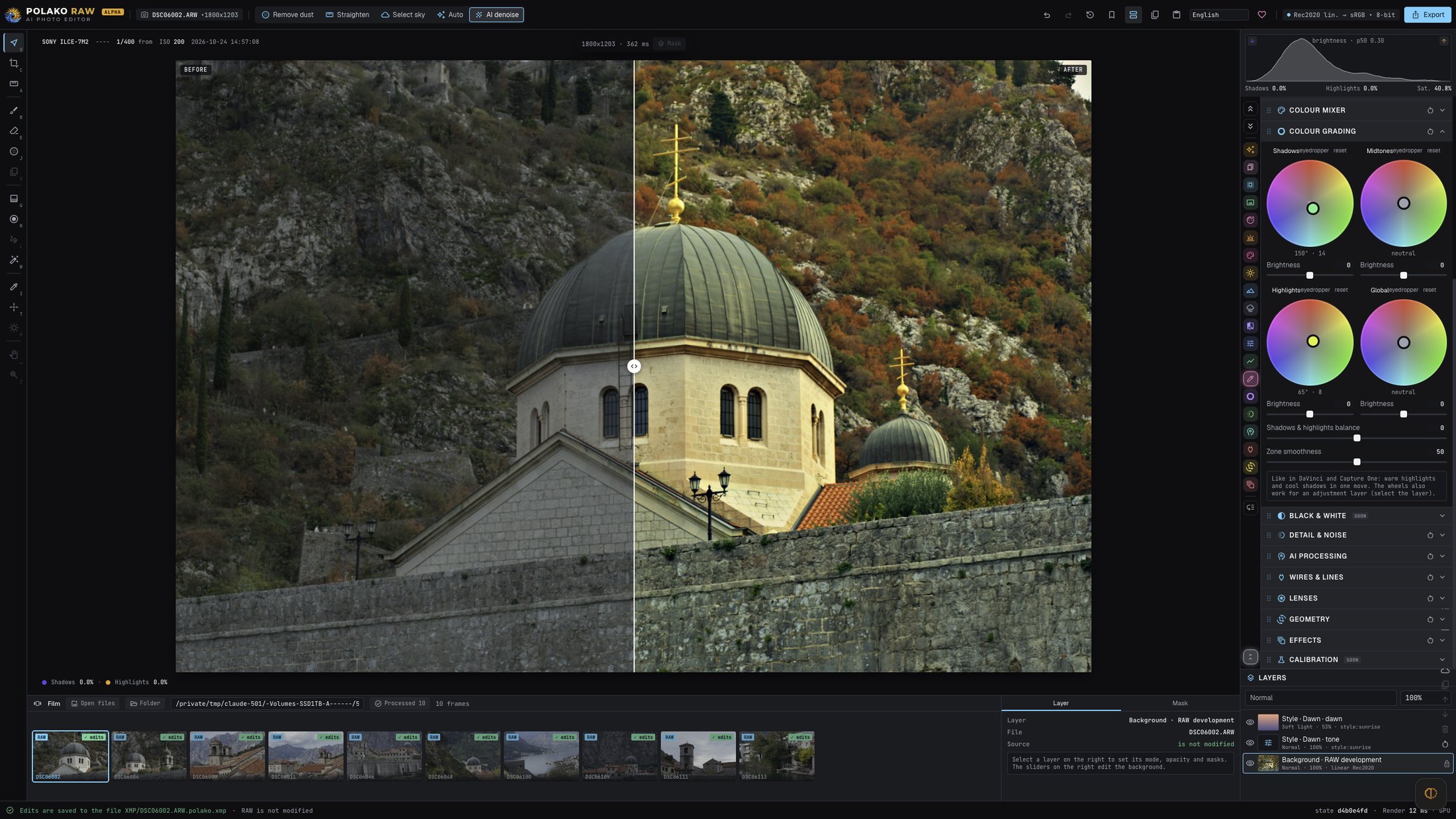Toggle the AI denoise button
This screenshot has height=819, width=1456.
496,15
